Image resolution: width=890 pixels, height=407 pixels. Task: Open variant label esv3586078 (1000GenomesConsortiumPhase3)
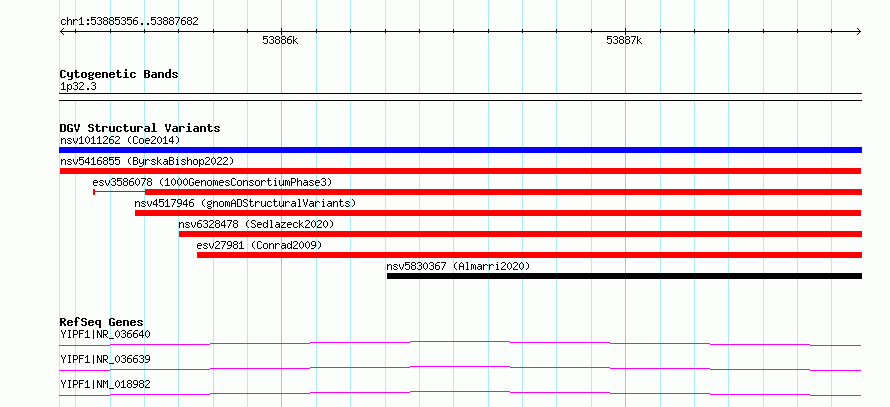tap(212, 182)
